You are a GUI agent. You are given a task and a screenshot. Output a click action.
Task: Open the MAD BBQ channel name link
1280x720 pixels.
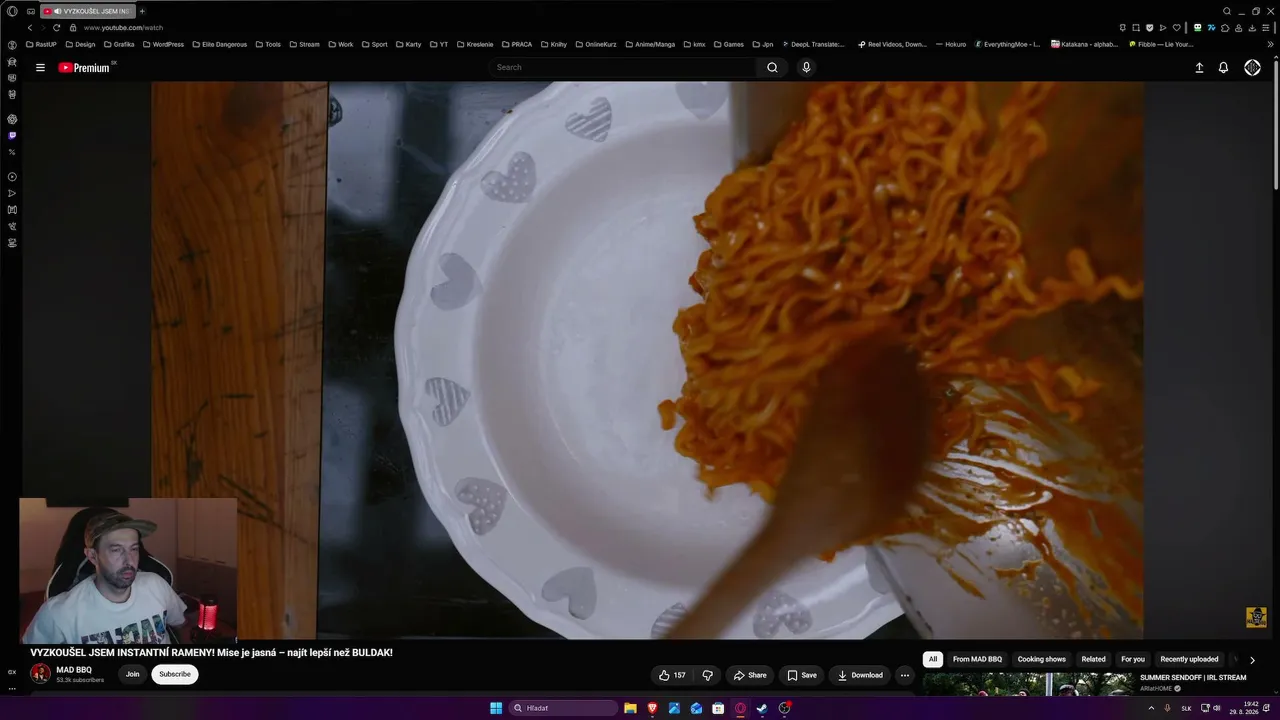point(74,670)
